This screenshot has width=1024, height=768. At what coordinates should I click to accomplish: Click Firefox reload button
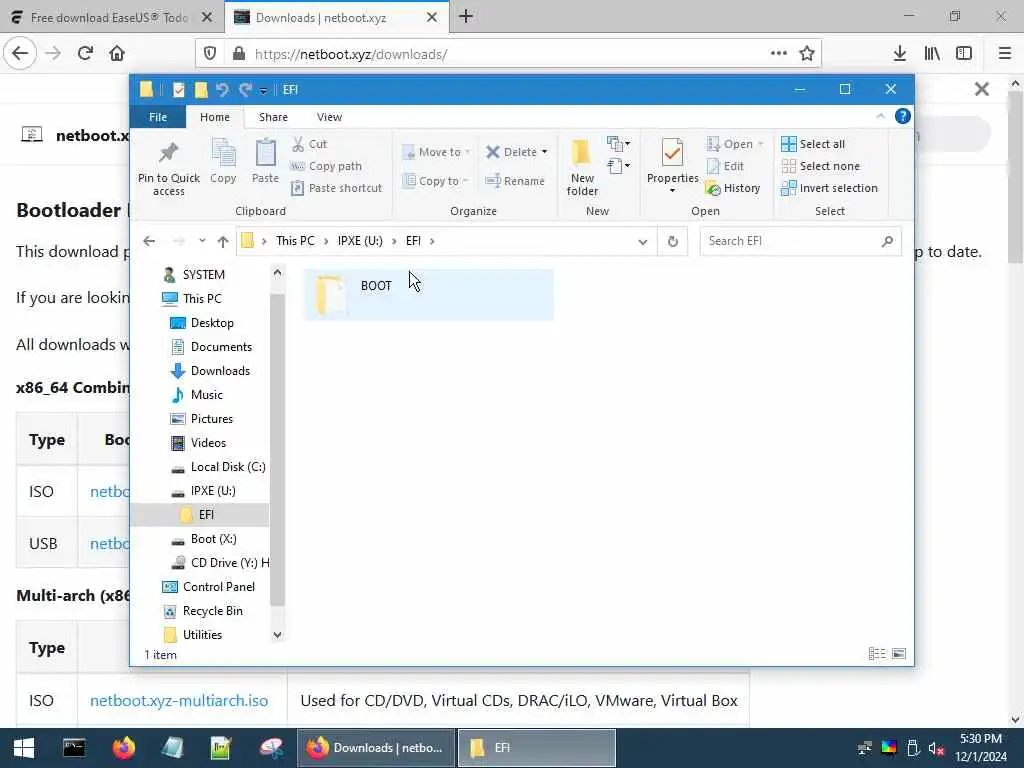[85, 54]
